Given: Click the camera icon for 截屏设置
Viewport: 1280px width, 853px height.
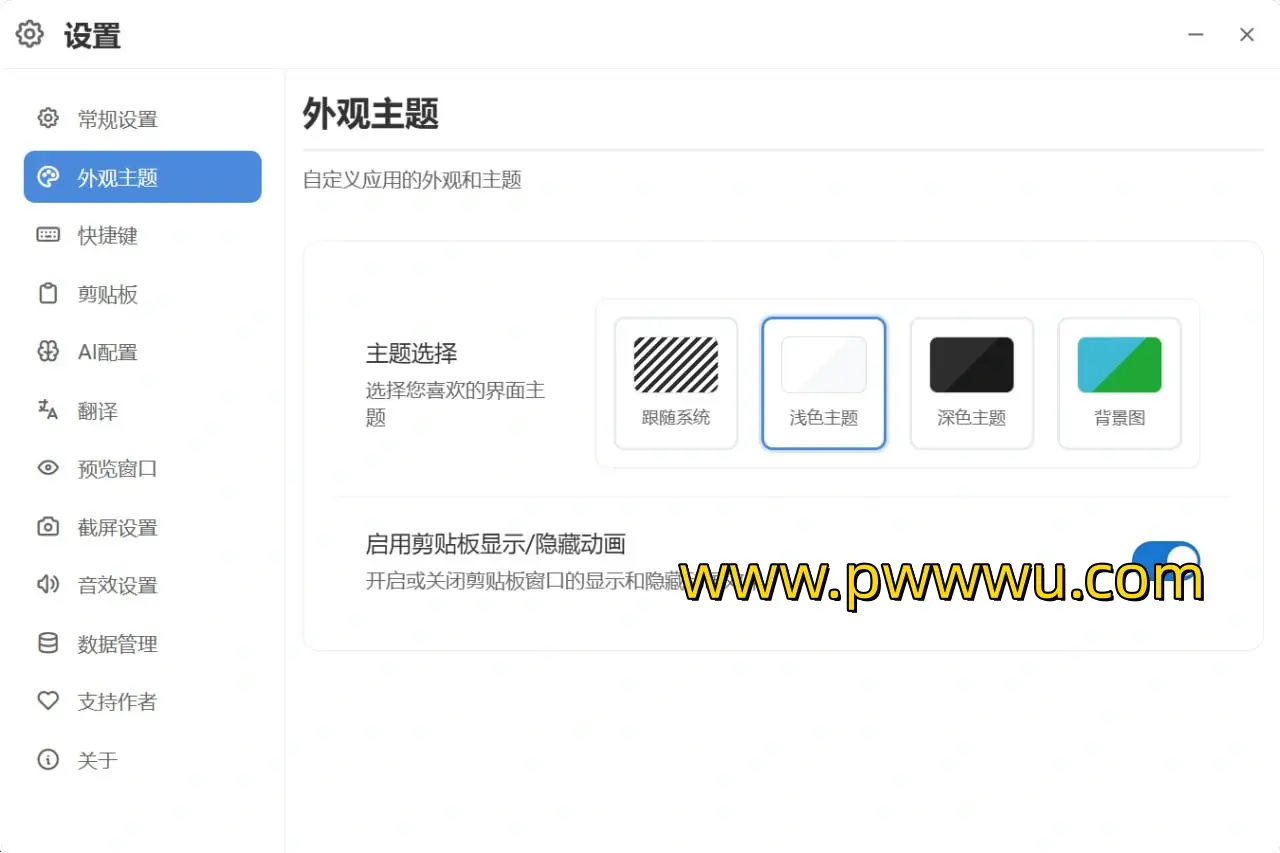Looking at the screenshot, I should (48, 527).
